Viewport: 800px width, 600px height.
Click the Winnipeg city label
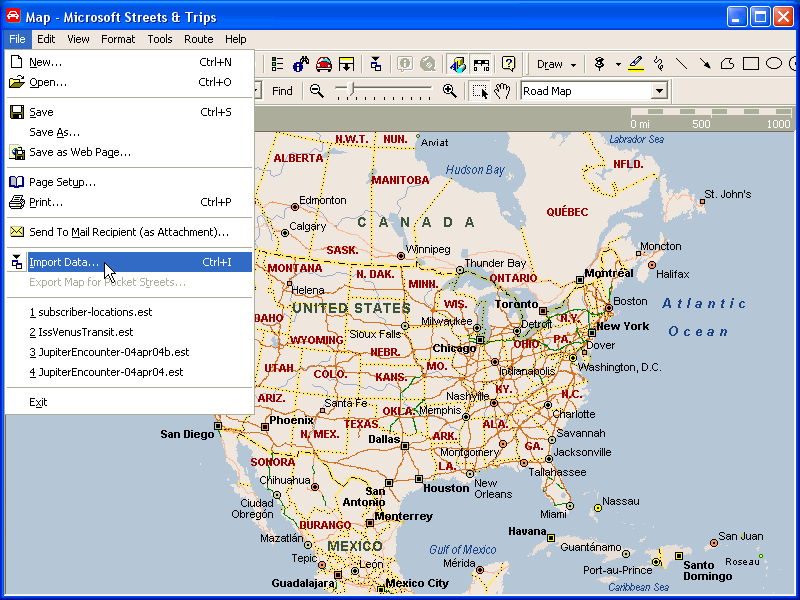[428, 249]
